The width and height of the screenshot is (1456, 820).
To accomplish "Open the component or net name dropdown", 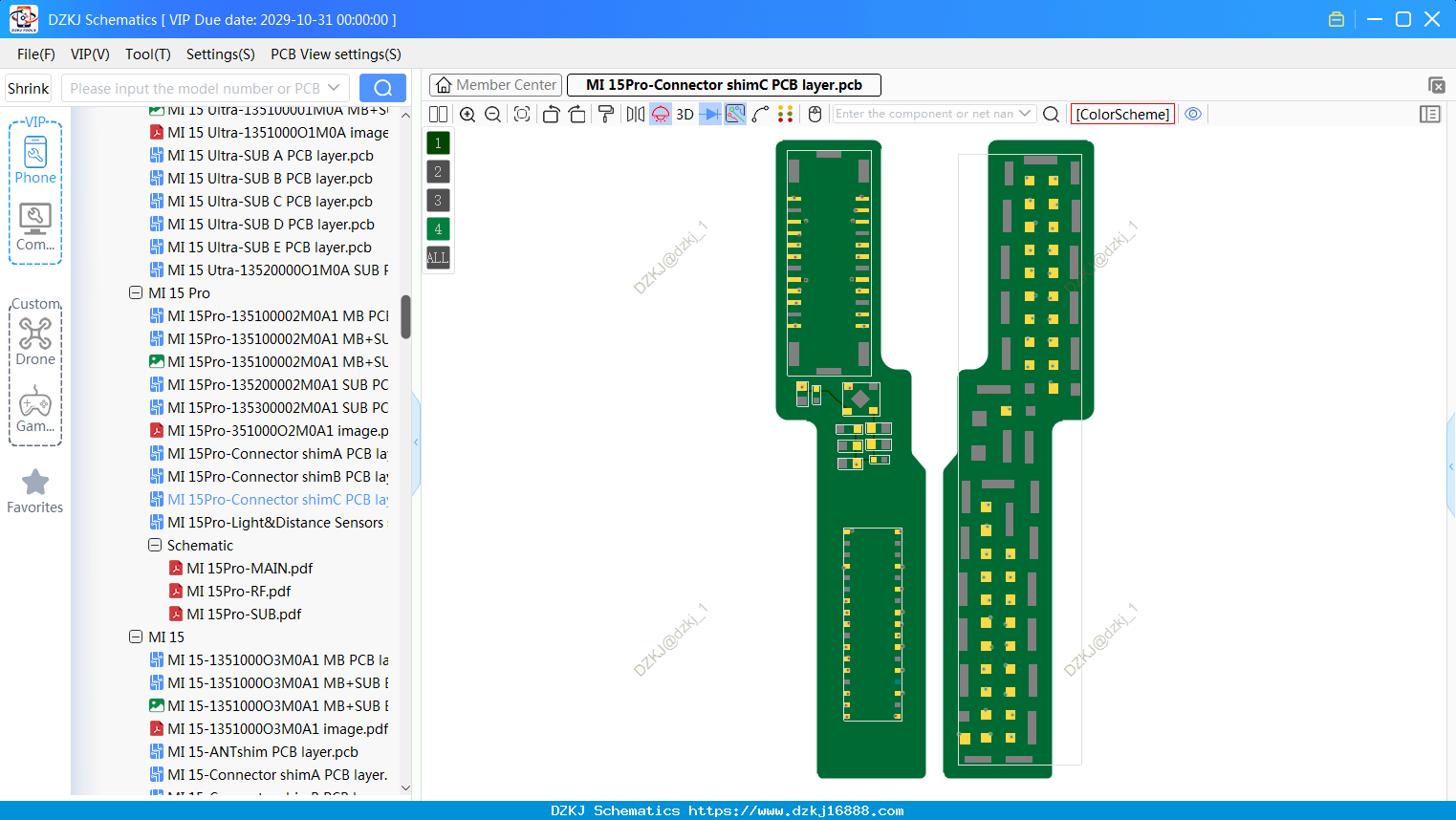I will 1025,114.
